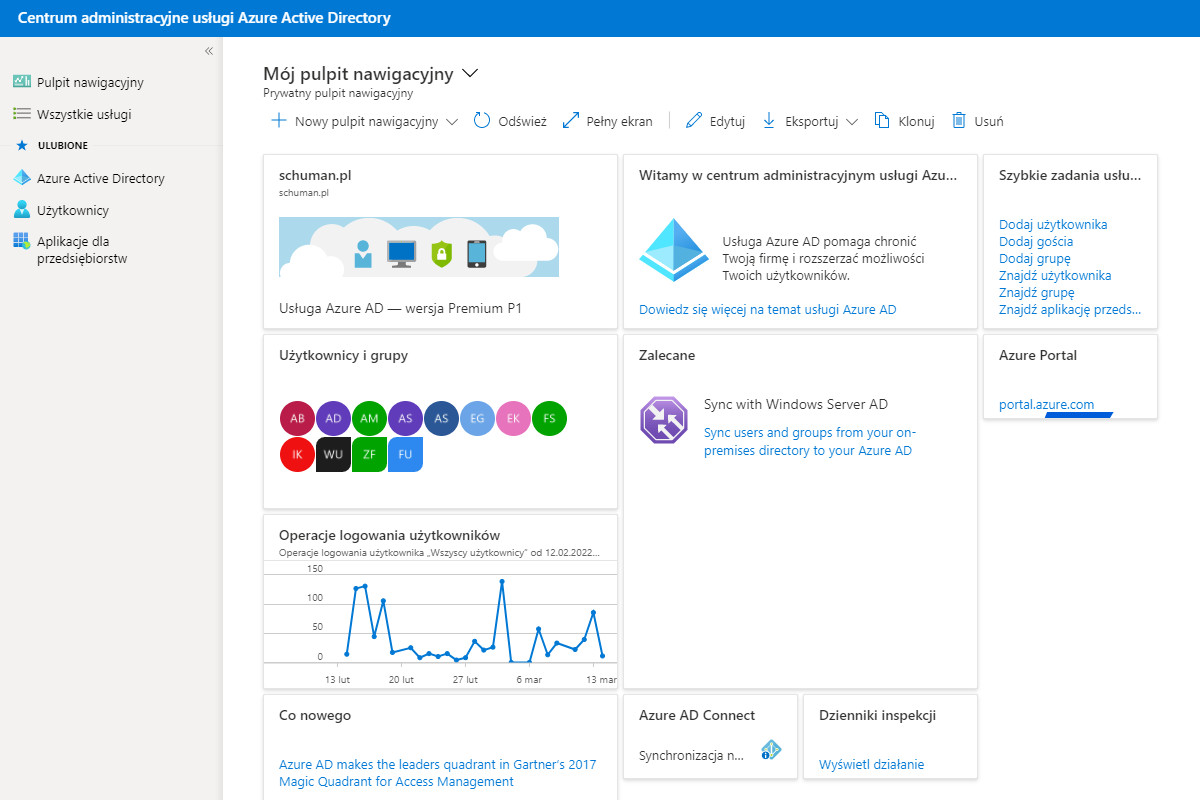Click the Odśwież label
Image resolution: width=1200 pixels, height=800 pixels.
[x=522, y=121]
